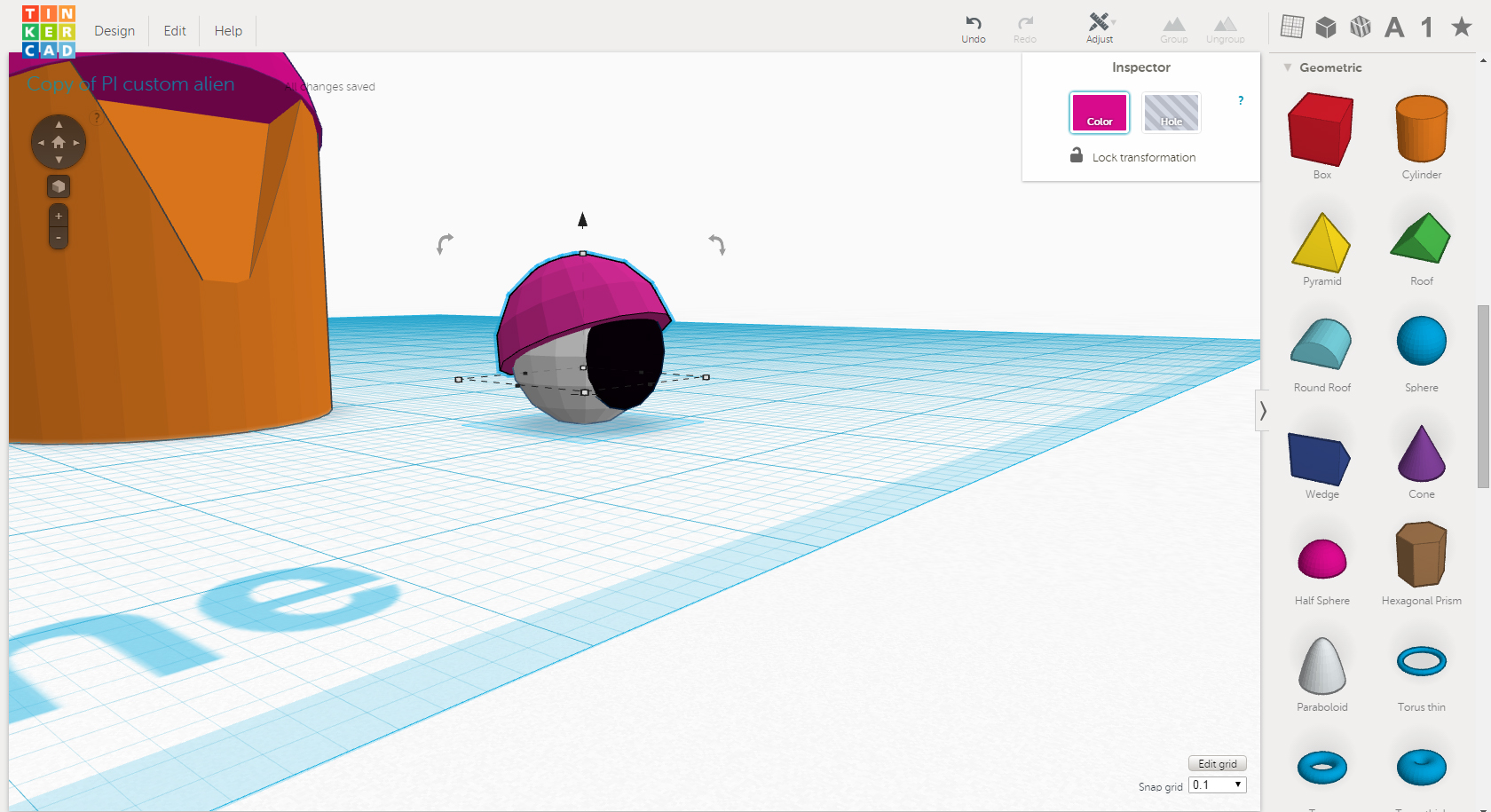Reset view with the home button
Image resolution: width=1491 pixels, height=812 pixels.
(59, 142)
